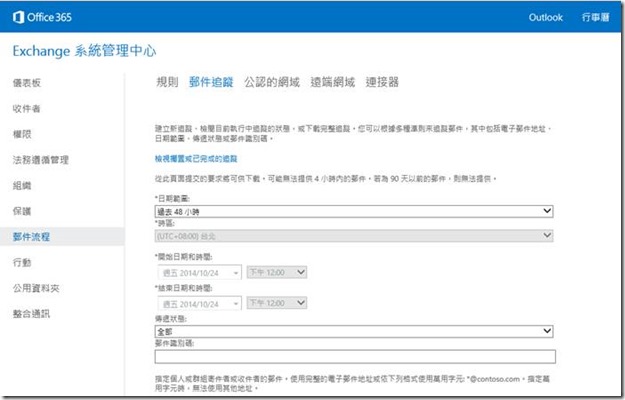Viewport: 625px width, 400px height.
Task: Select 收件者 from the left navigation
Action: (28, 108)
